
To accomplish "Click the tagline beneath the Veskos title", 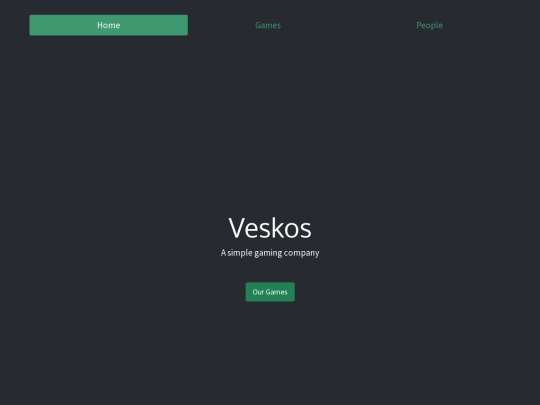I will tap(270, 253).
